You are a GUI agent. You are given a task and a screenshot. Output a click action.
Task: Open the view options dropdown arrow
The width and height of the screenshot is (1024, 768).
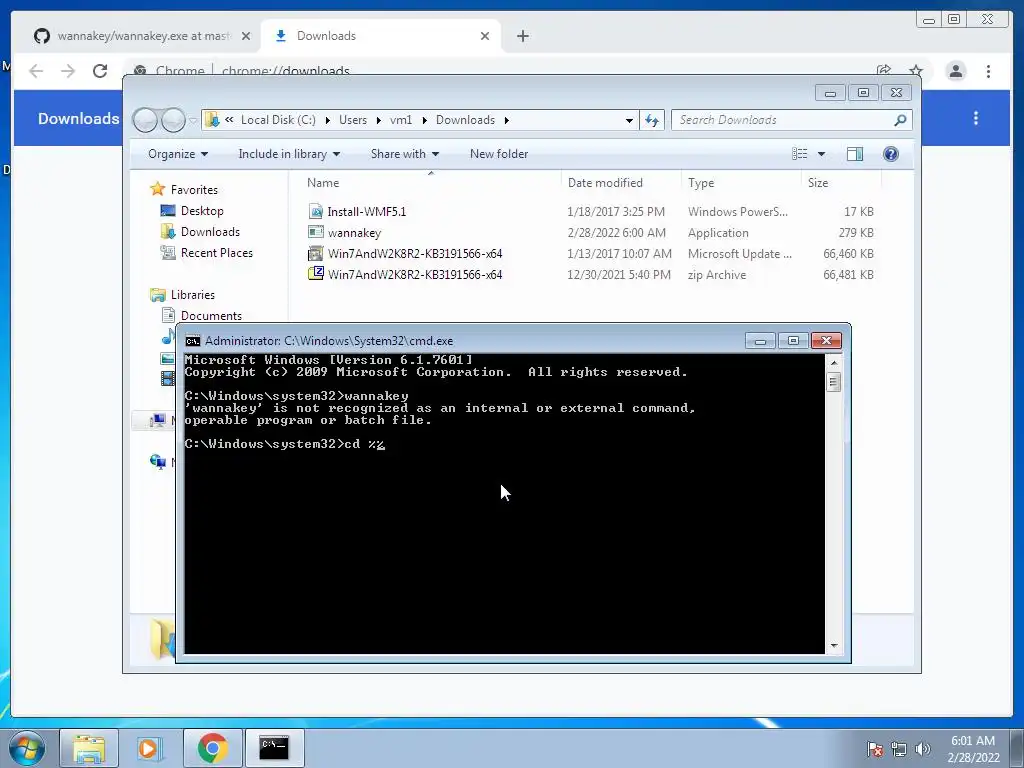[821, 154]
